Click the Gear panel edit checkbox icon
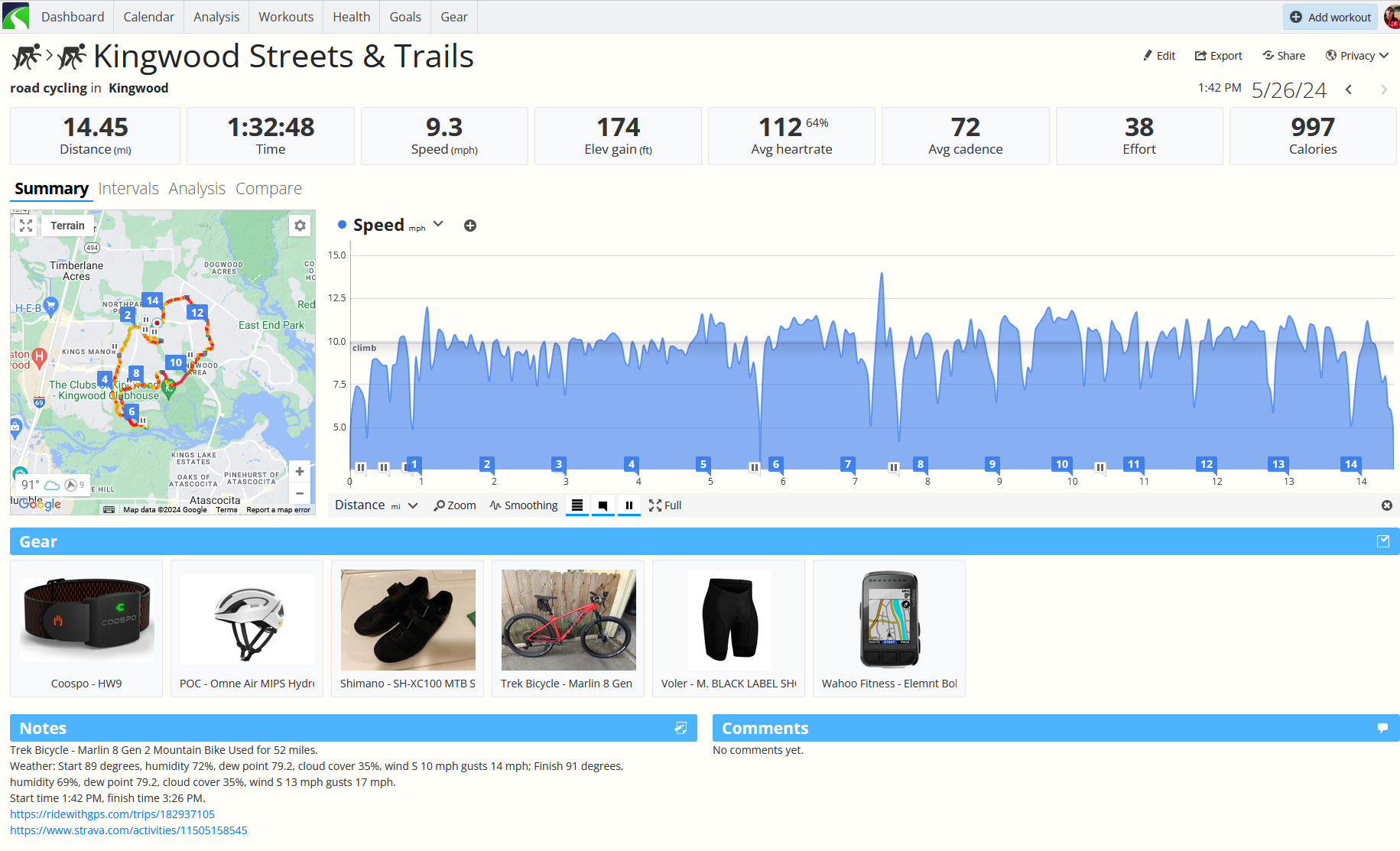This screenshot has width=1400, height=851. click(x=1383, y=541)
